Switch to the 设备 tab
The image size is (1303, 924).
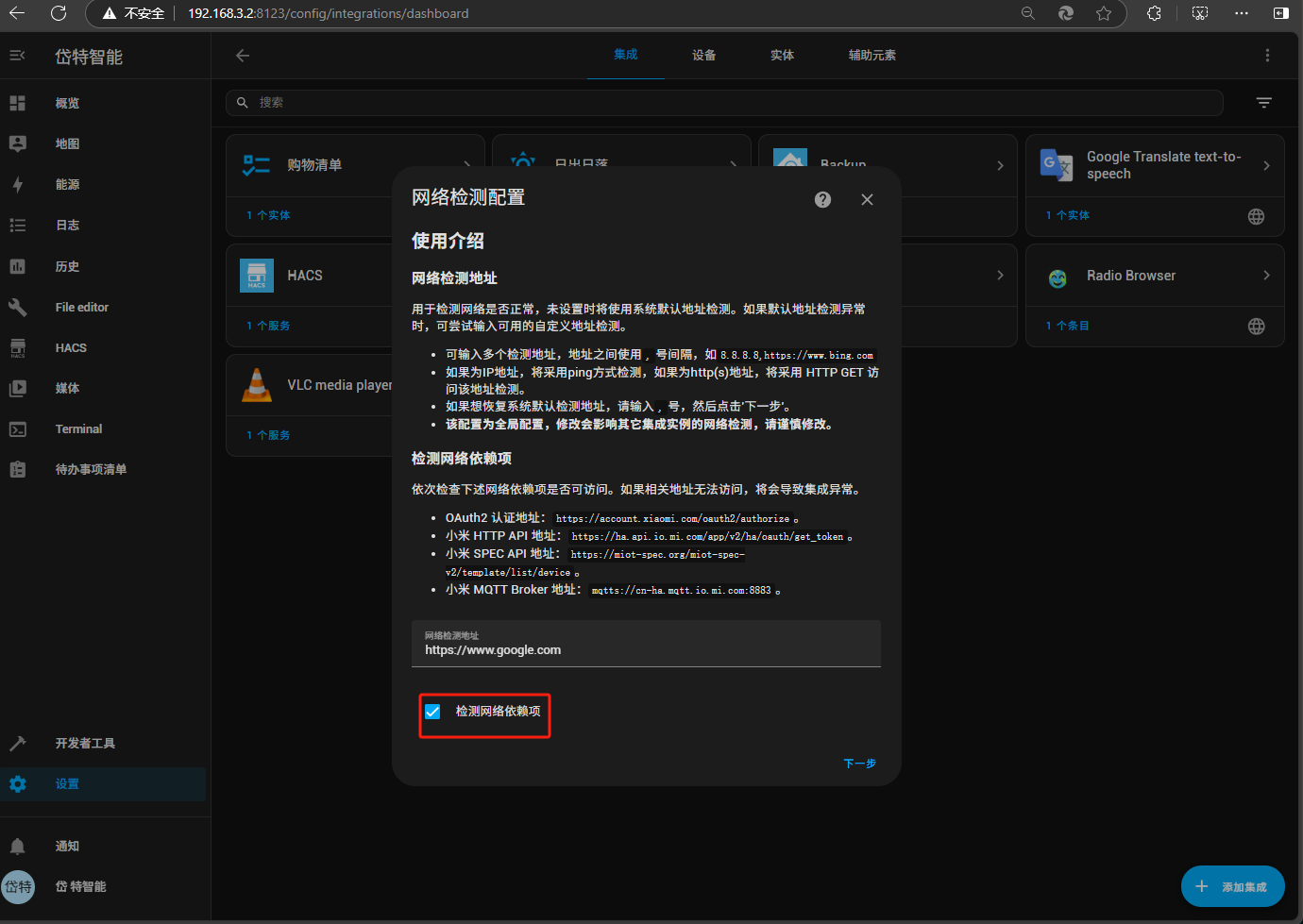click(x=703, y=56)
